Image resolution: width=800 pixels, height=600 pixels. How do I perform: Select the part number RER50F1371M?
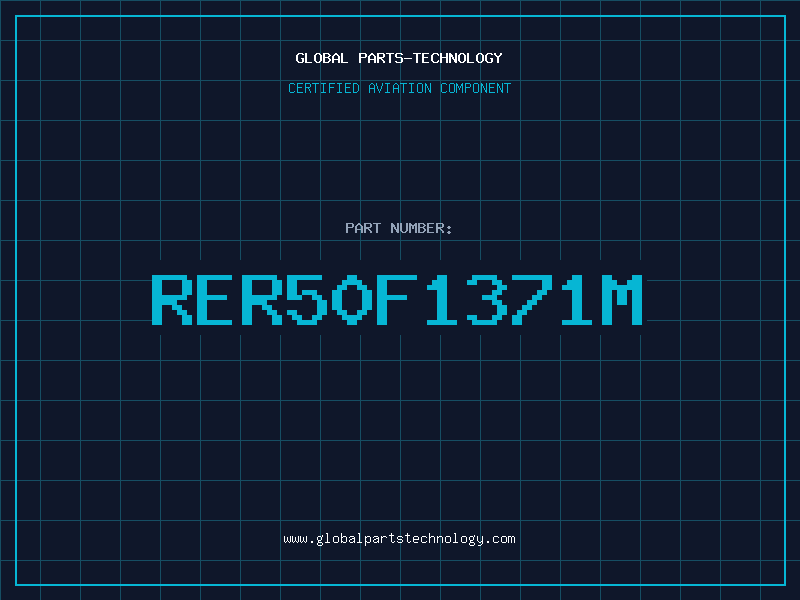click(397, 299)
